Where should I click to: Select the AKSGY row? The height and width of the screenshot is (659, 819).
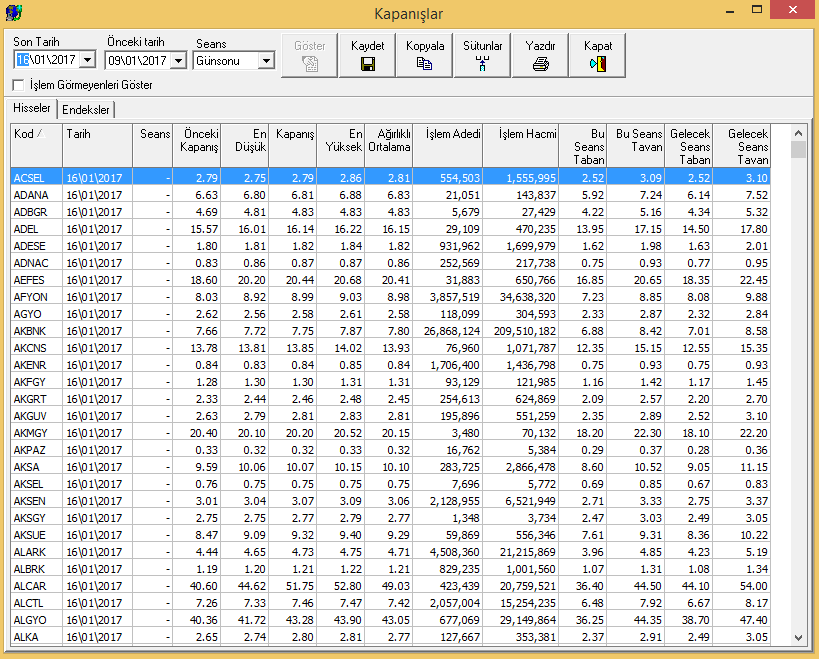(391, 518)
